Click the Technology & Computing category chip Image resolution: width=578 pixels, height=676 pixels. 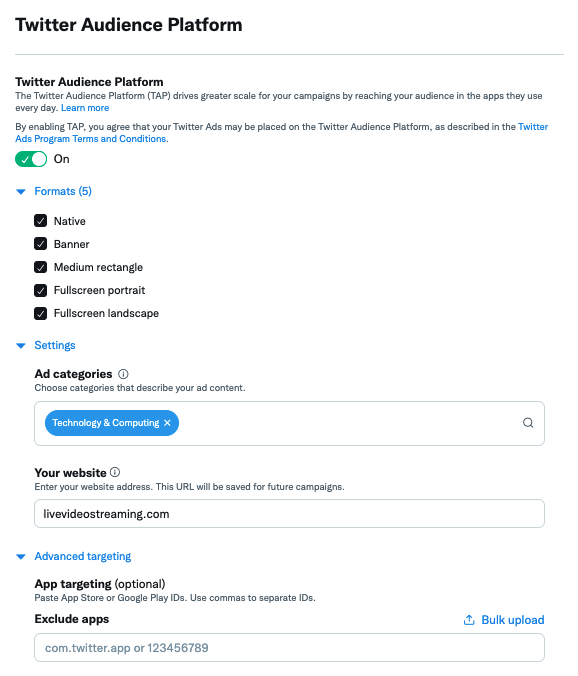coord(106,423)
